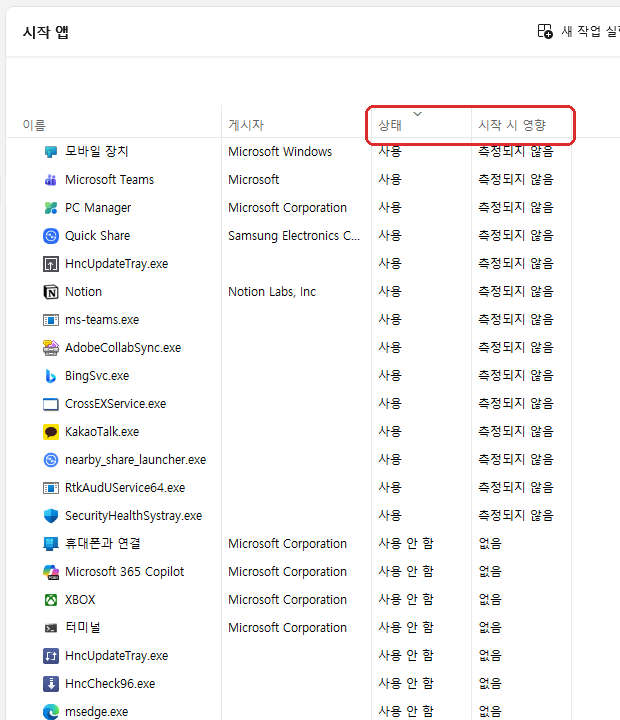
Task: Click 'Microsoft Corporation' in XBOX row
Action: click(287, 600)
